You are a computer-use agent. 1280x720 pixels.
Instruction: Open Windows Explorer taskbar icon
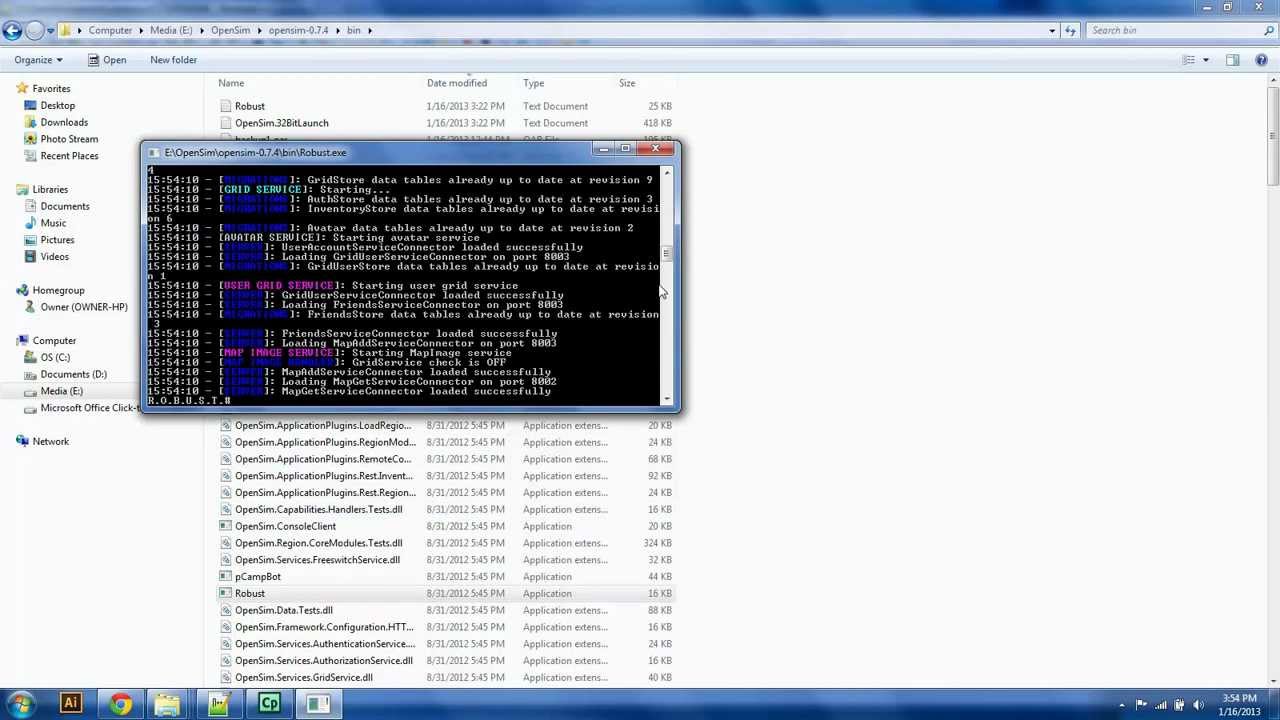(167, 704)
